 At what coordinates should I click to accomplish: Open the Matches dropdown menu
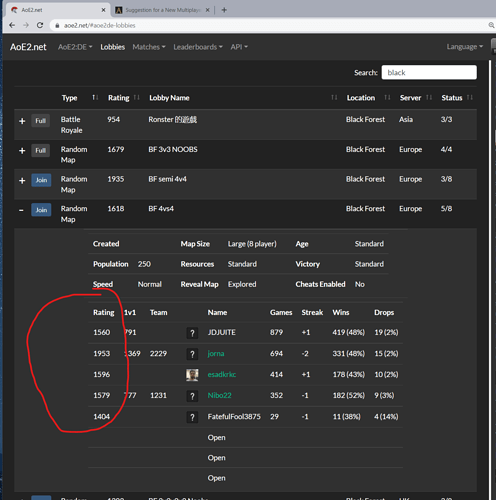[149, 47]
